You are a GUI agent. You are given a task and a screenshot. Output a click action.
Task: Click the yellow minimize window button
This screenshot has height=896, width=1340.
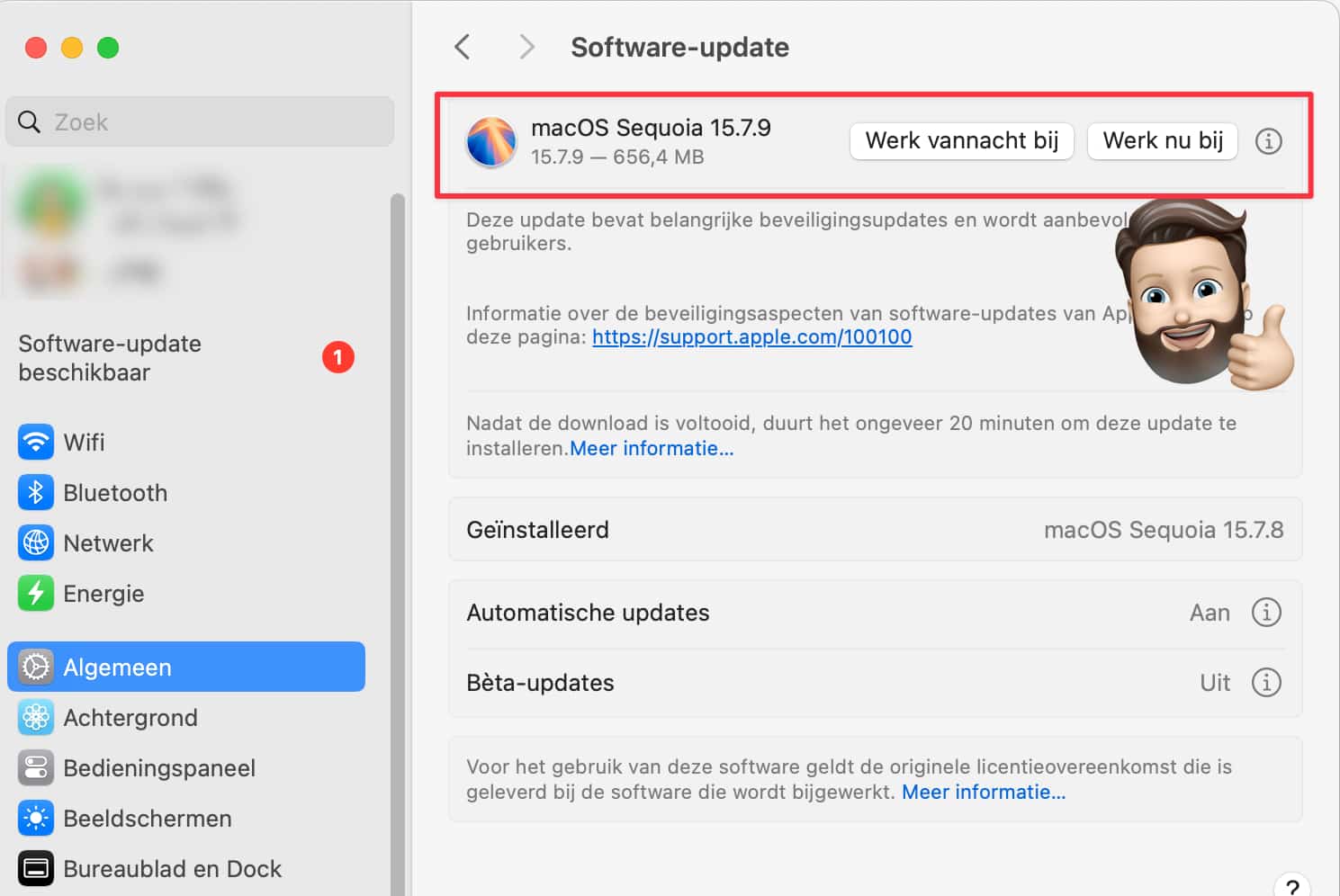point(72,48)
